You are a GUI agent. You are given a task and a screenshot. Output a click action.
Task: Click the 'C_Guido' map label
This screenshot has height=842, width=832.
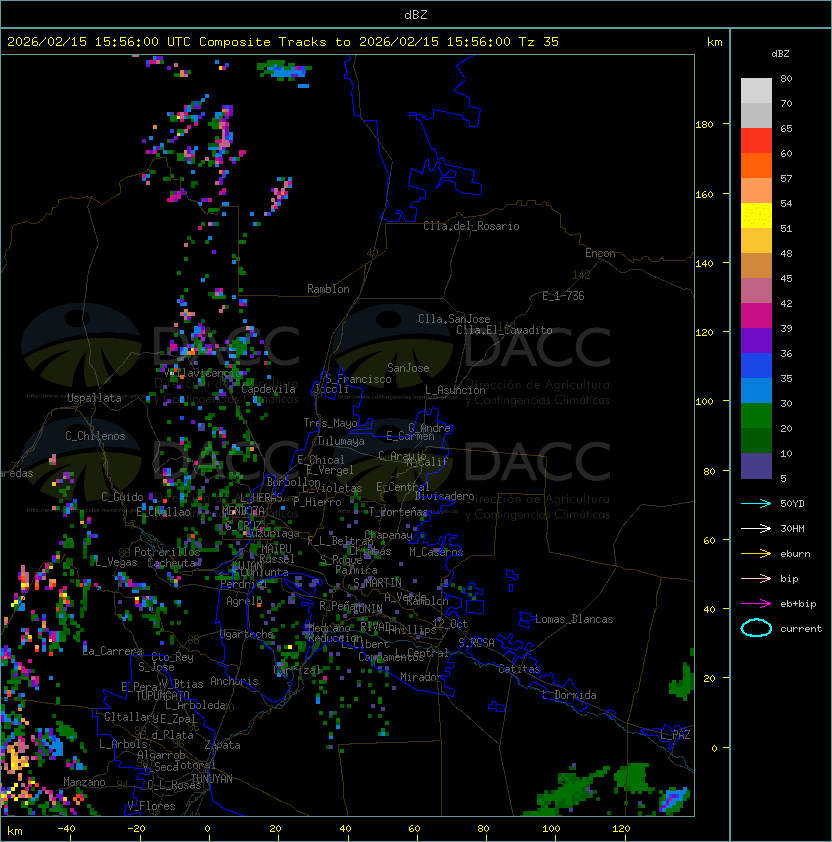tap(122, 497)
